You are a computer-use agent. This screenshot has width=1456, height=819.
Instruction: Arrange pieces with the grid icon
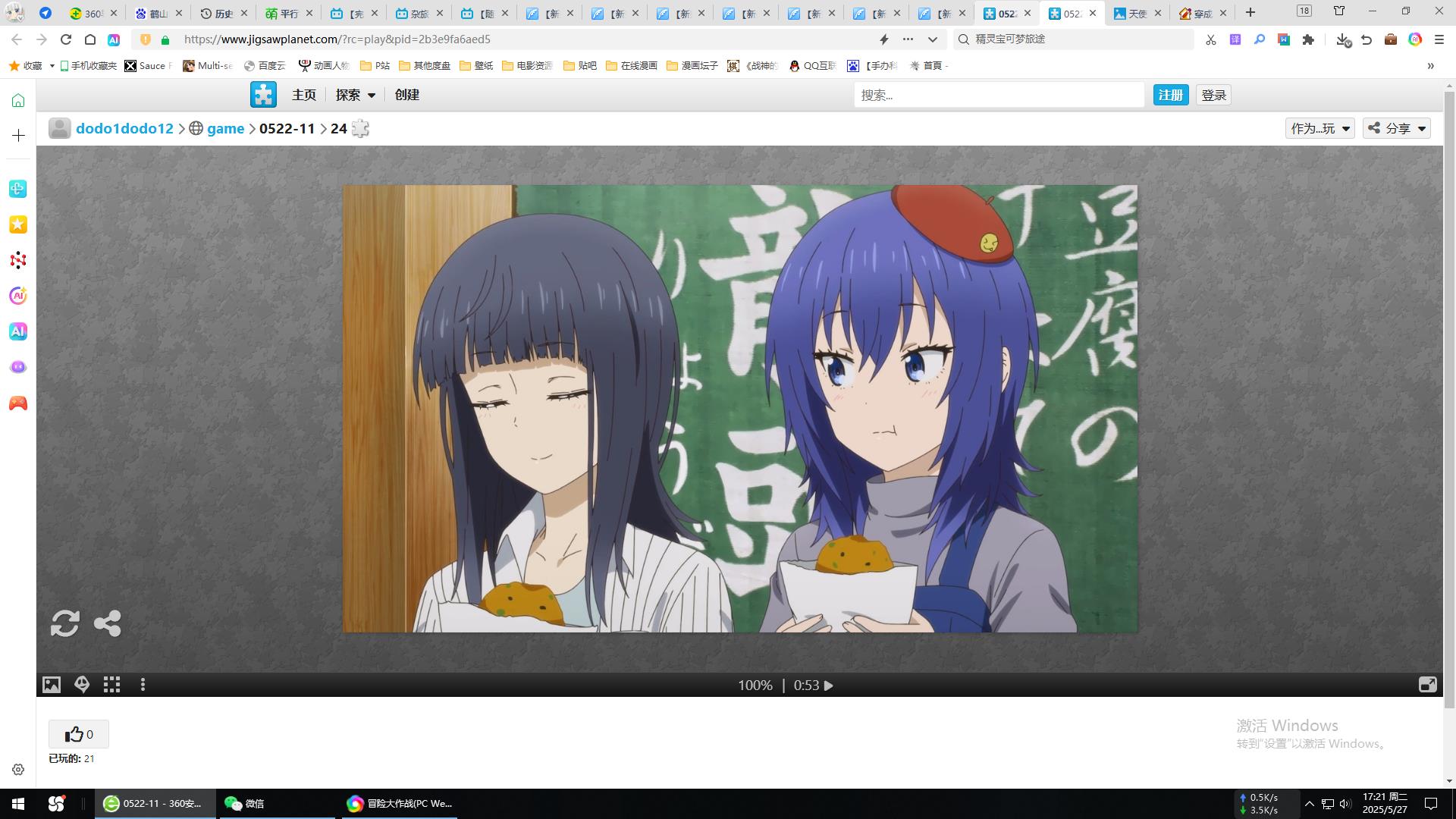click(112, 685)
